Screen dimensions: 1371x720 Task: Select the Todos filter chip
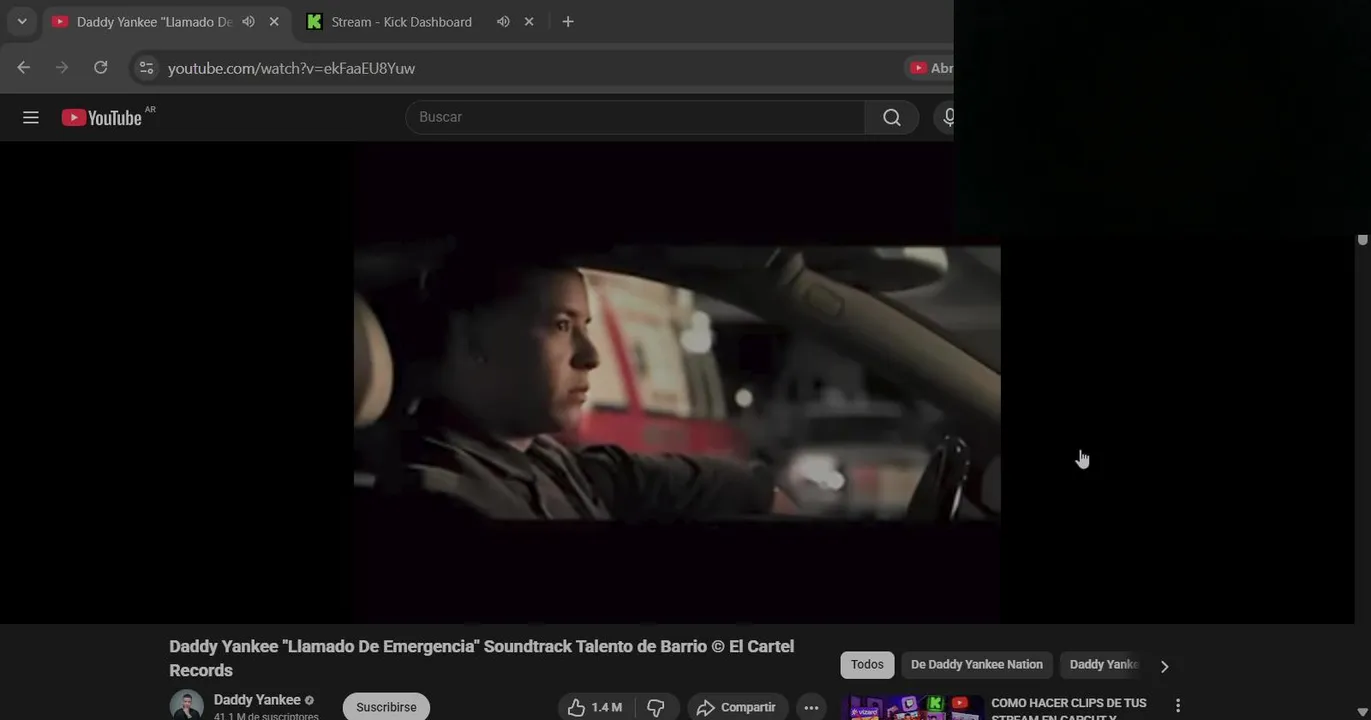(867, 665)
